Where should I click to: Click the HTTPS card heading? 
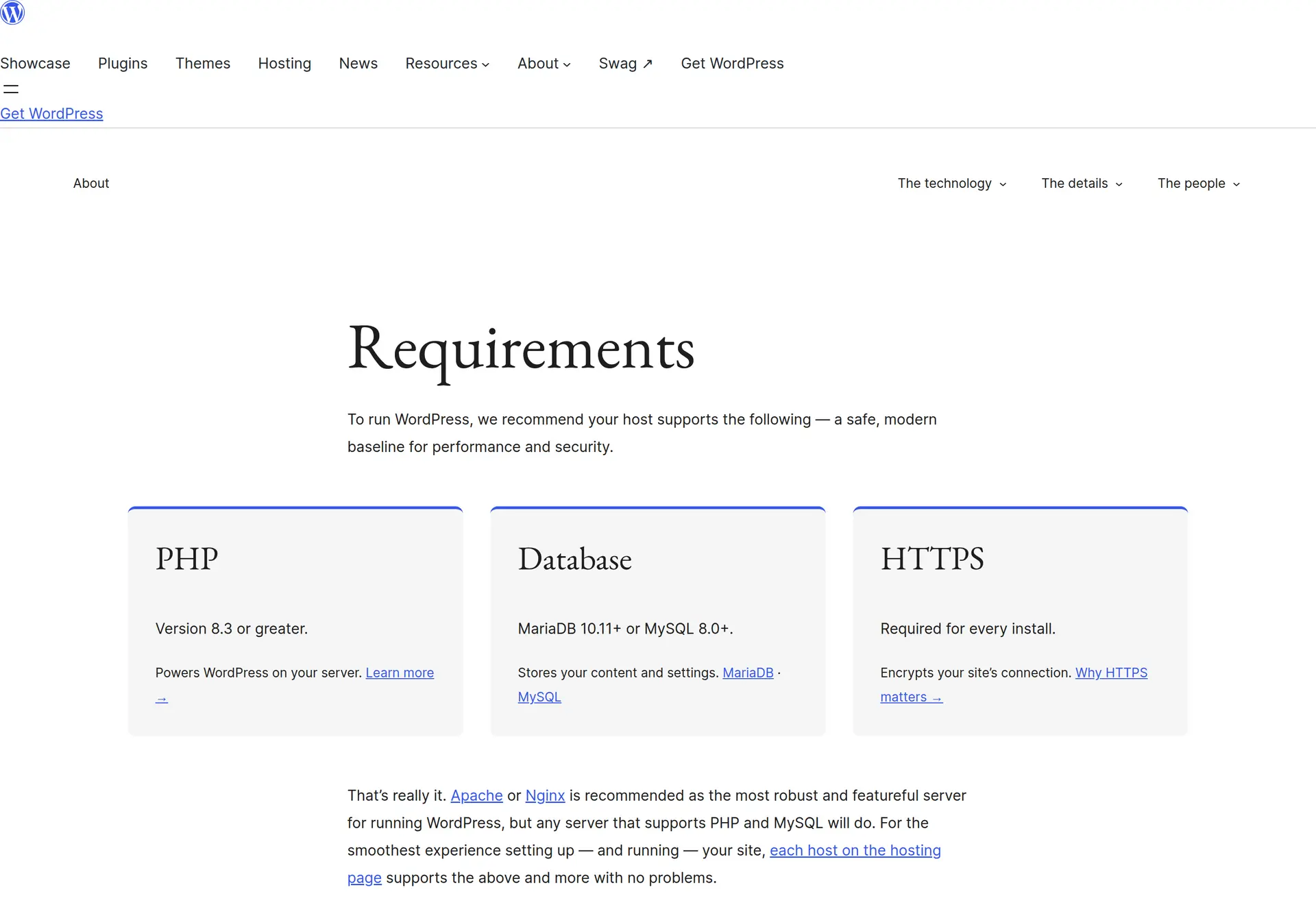pyautogui.click(x=932, y=559)
